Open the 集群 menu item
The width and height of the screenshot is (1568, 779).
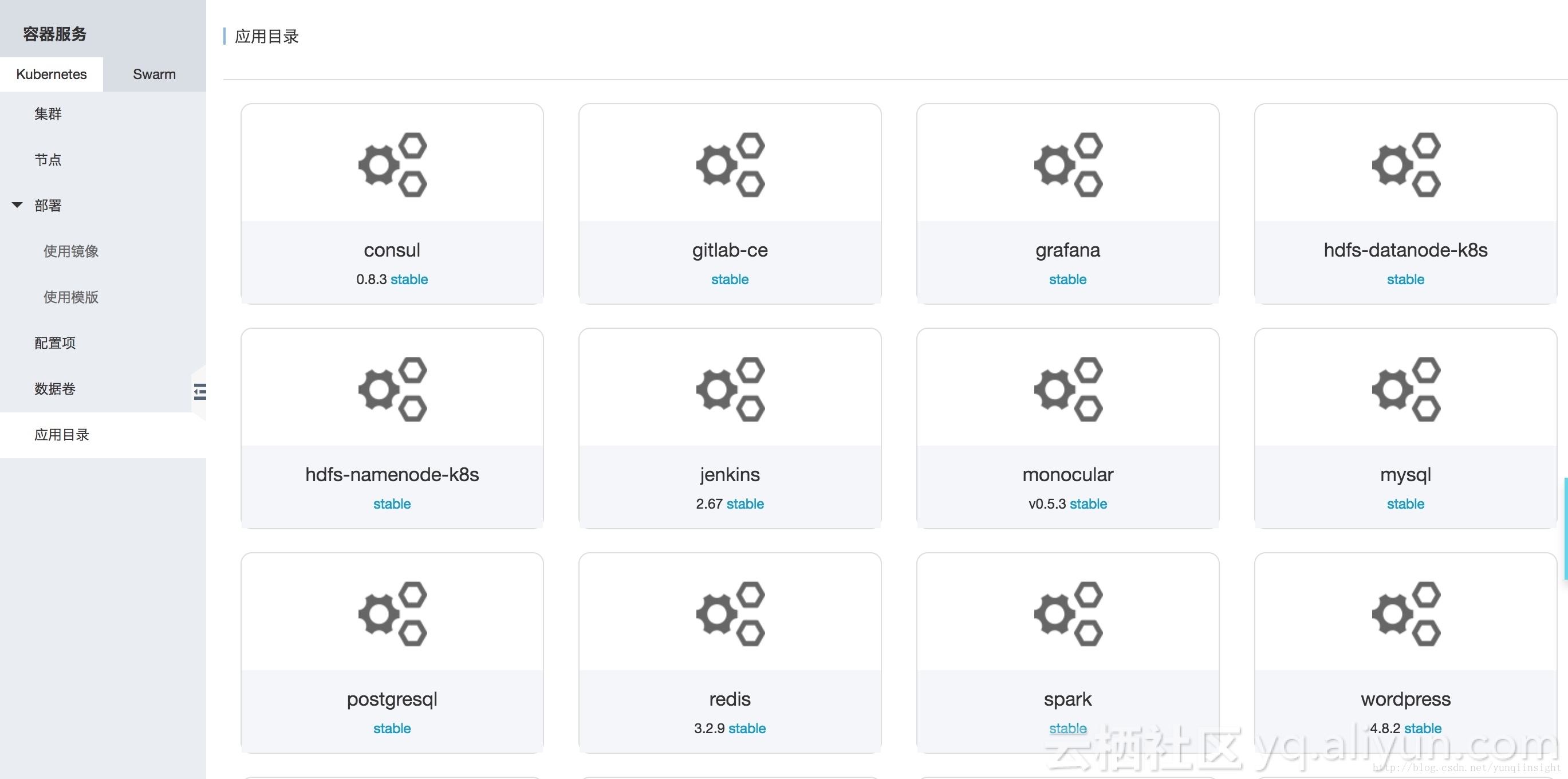click(48, 114)
